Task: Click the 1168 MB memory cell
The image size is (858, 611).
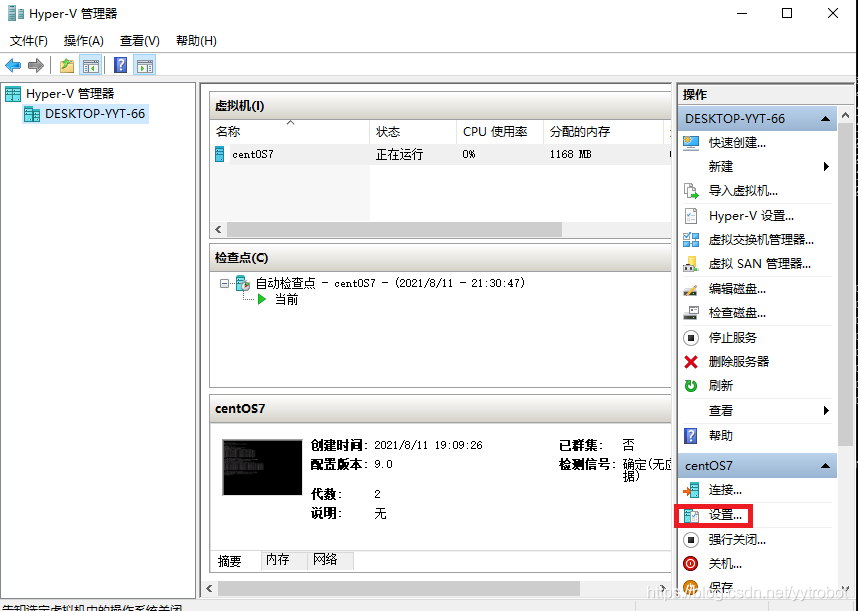Action: [571, 154]
